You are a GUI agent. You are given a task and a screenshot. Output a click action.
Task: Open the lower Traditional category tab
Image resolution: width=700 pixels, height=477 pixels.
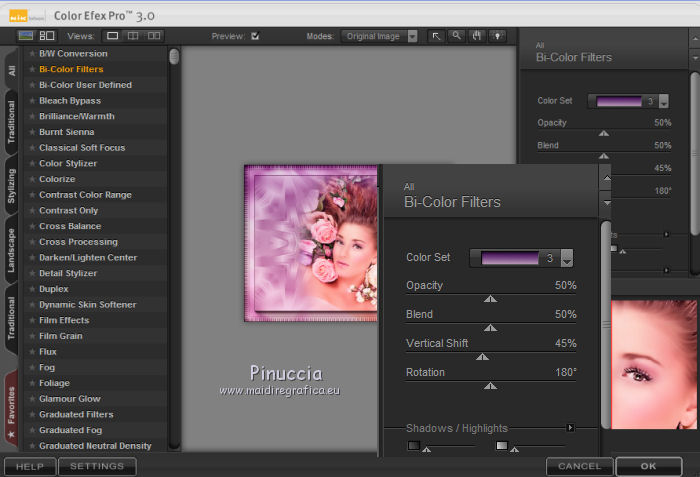12,318
